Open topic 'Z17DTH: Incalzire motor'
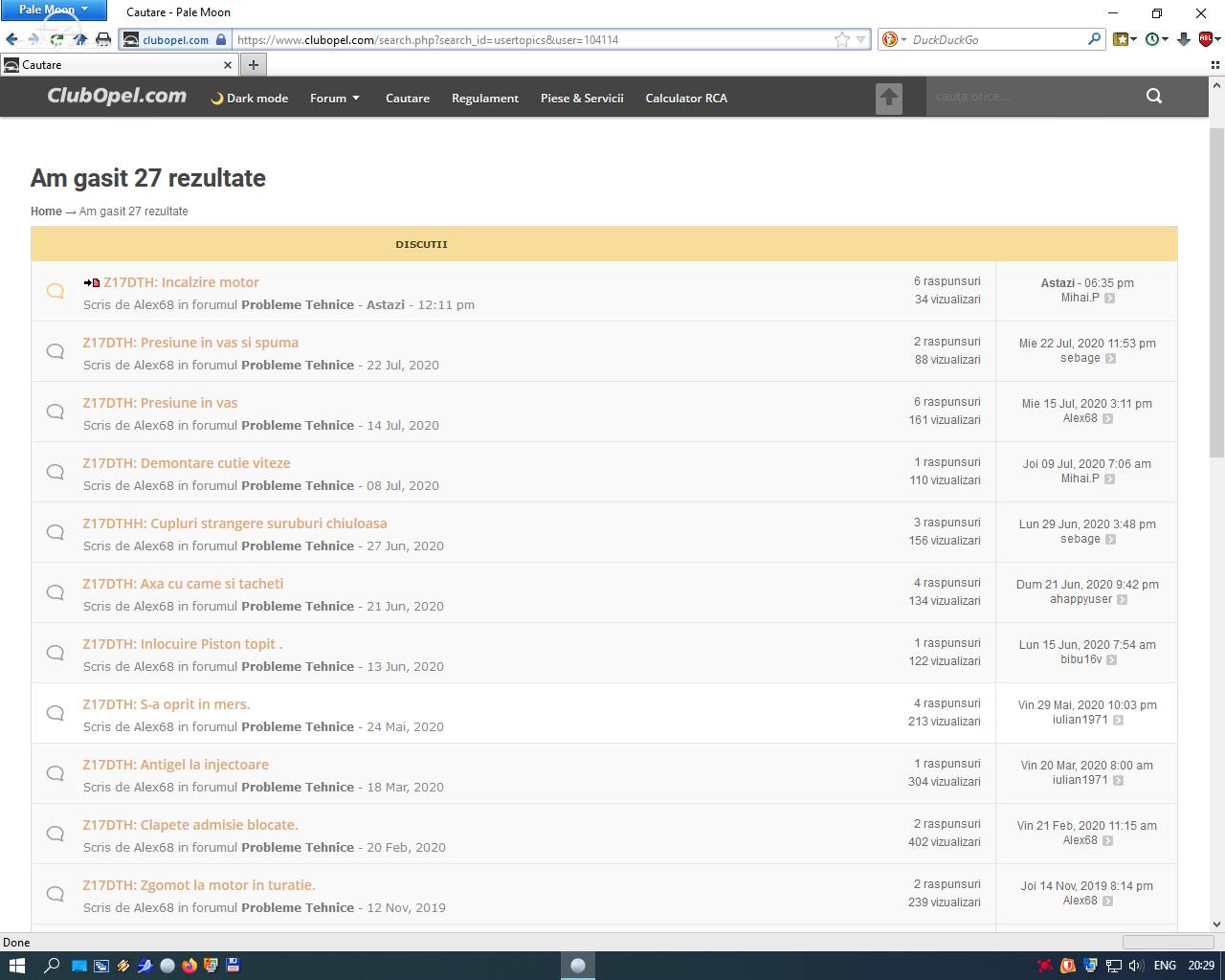 point(181,282)
